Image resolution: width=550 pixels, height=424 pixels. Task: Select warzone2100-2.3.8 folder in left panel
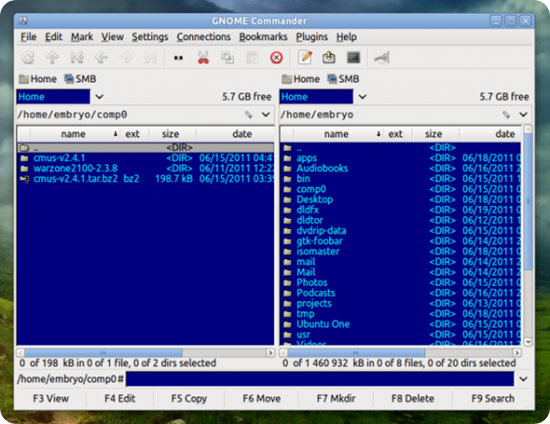[145, 168]
